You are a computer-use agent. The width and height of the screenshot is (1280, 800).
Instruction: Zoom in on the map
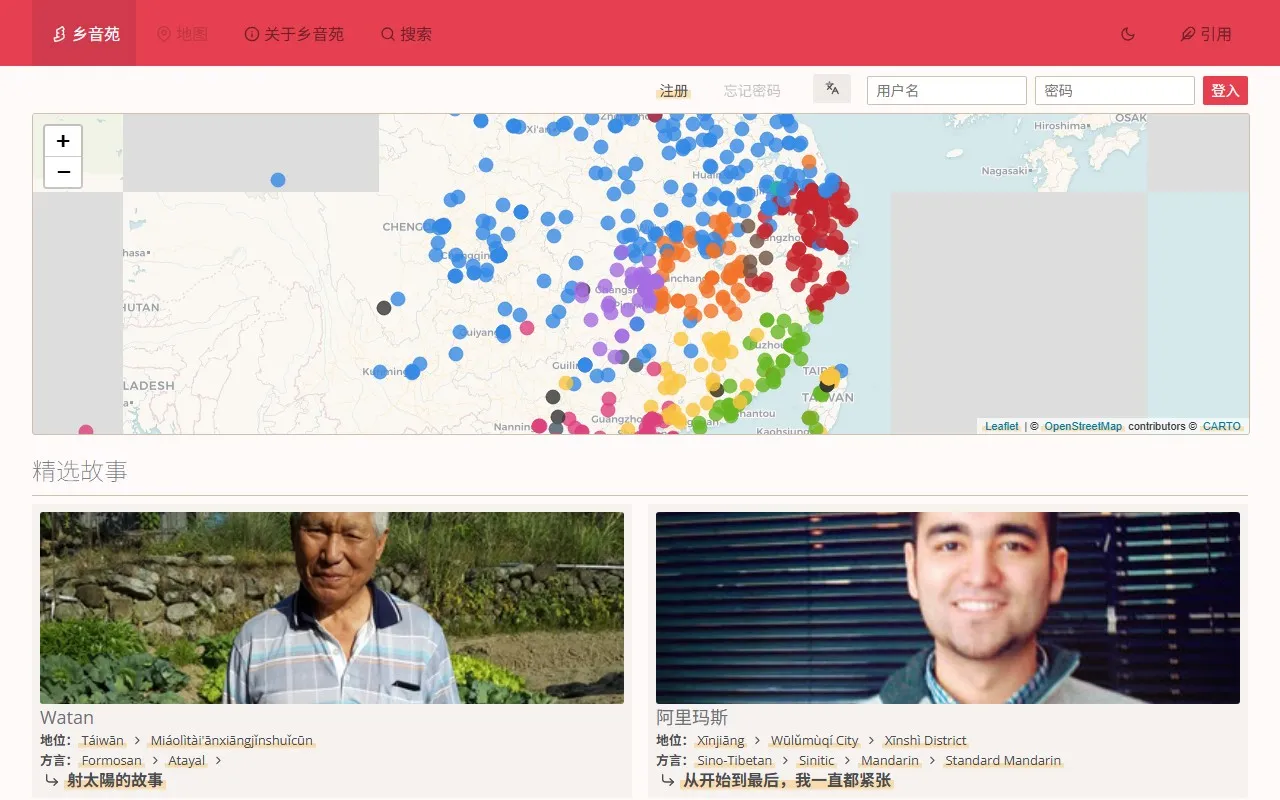63,141
